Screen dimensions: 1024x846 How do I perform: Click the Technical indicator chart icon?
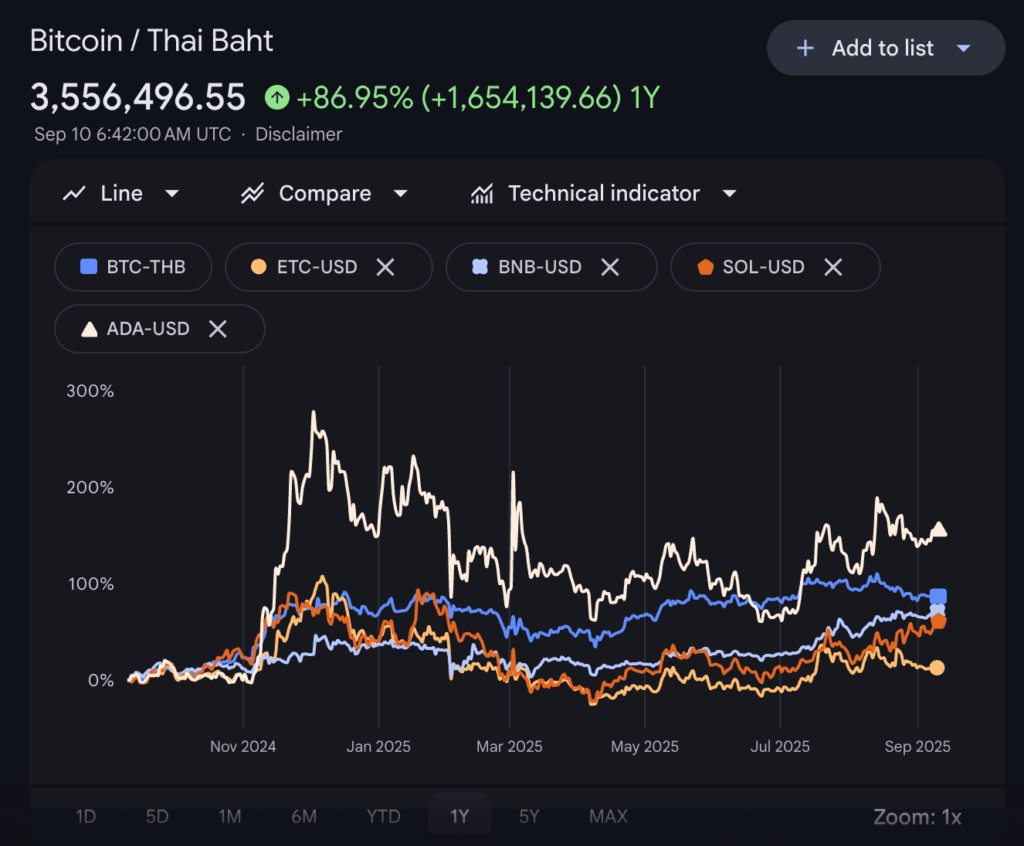(x=482, y=194)
